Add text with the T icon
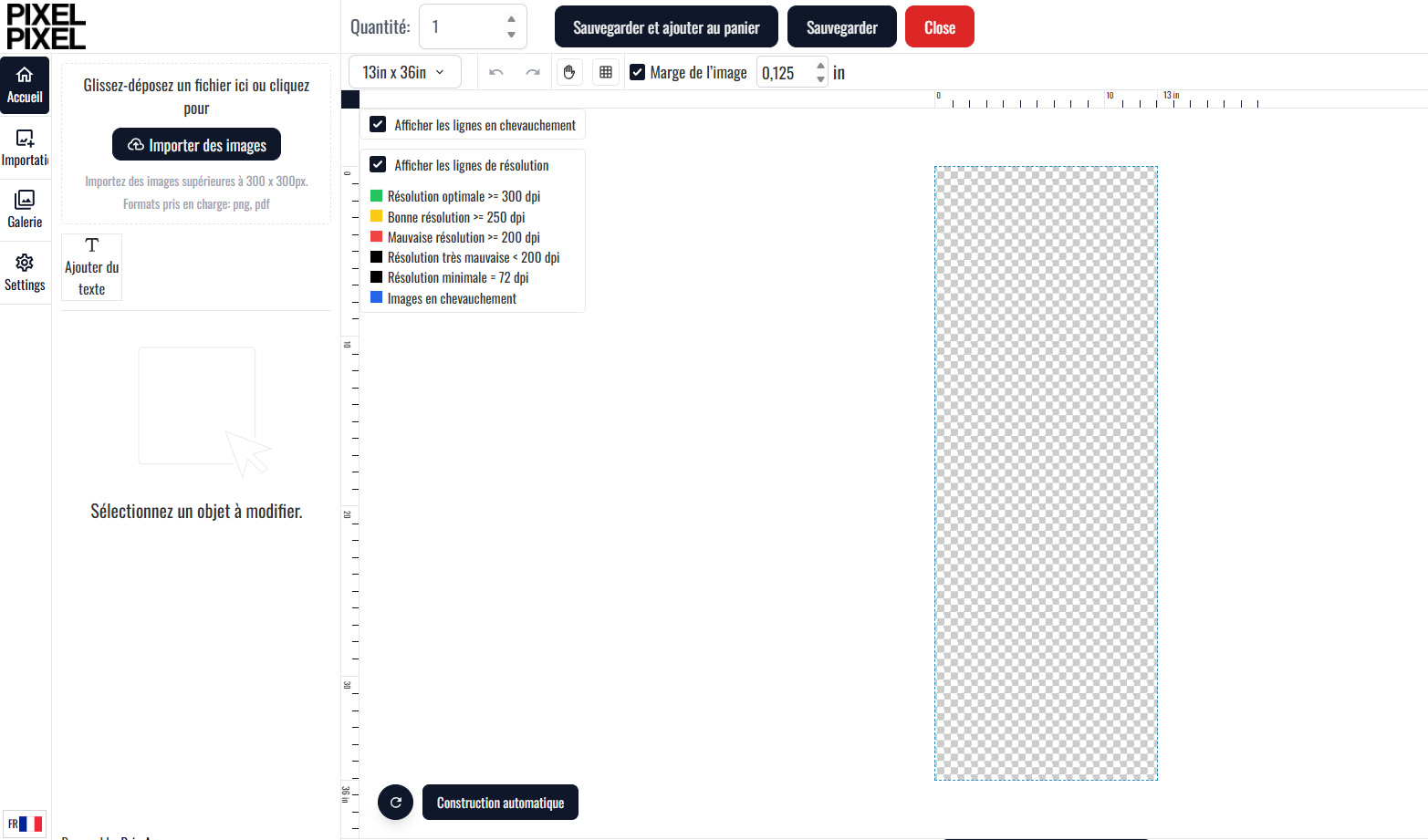Viewport: 1428px width, 840px height. (x=91, y=266)
